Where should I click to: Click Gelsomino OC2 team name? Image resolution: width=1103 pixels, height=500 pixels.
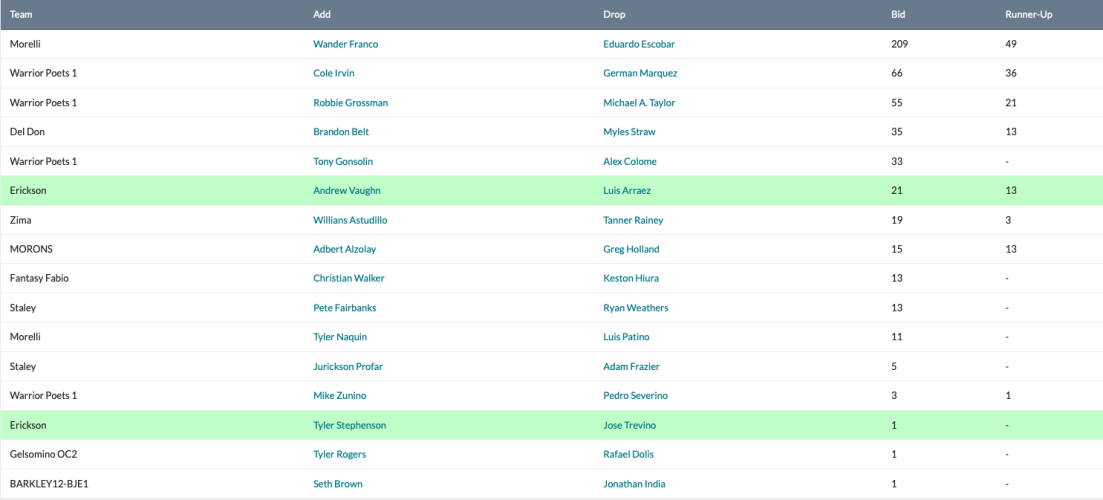[x=44, y=454]
